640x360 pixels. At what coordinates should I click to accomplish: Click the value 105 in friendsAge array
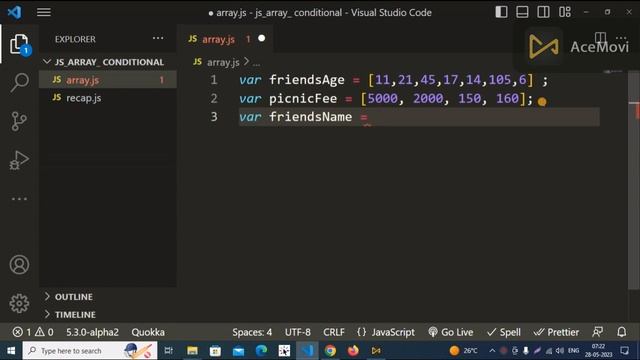pyautogui.click(x=500, y=80)
